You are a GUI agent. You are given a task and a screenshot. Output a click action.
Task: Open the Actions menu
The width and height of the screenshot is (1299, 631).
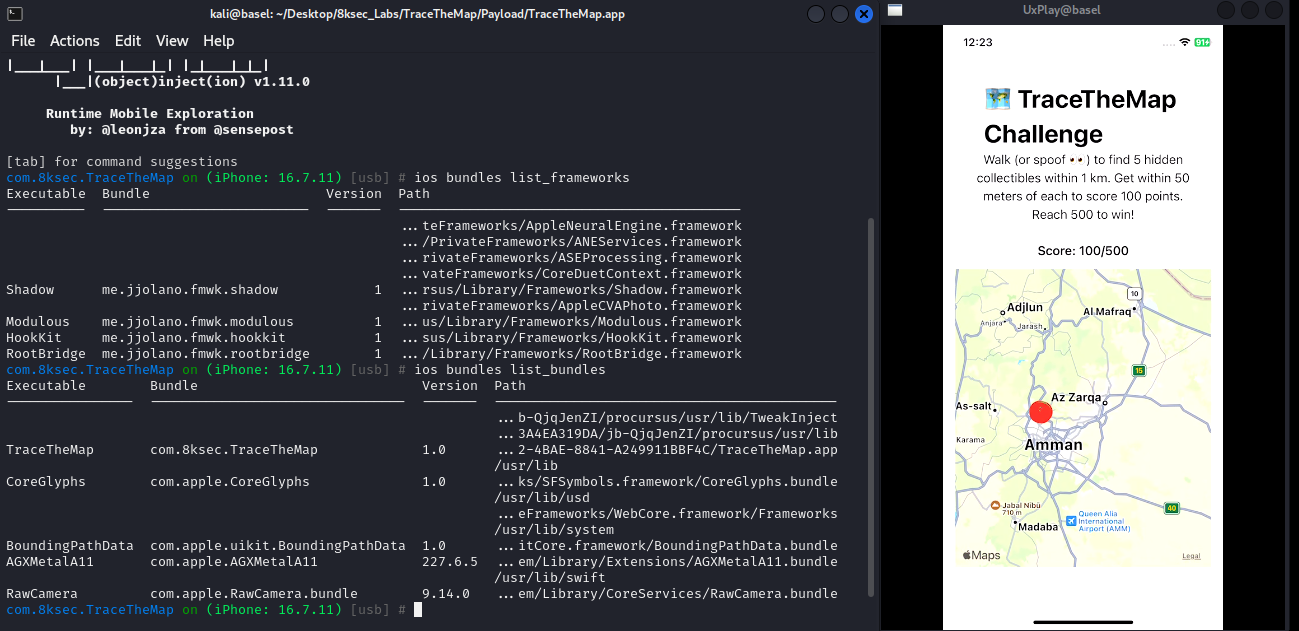(x=75, y=41)
